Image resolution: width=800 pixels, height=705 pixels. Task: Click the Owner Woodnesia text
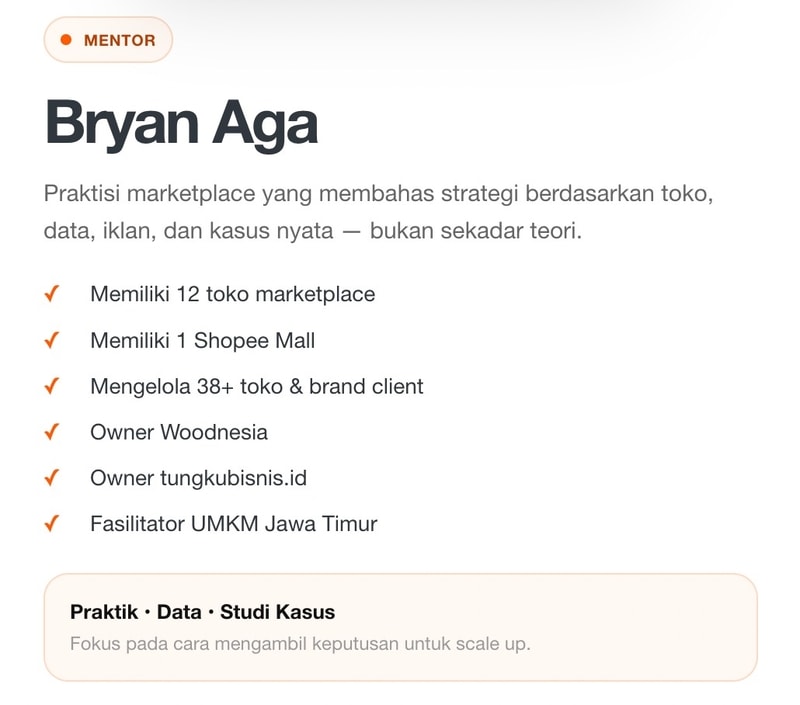click(x=179, y=432)
